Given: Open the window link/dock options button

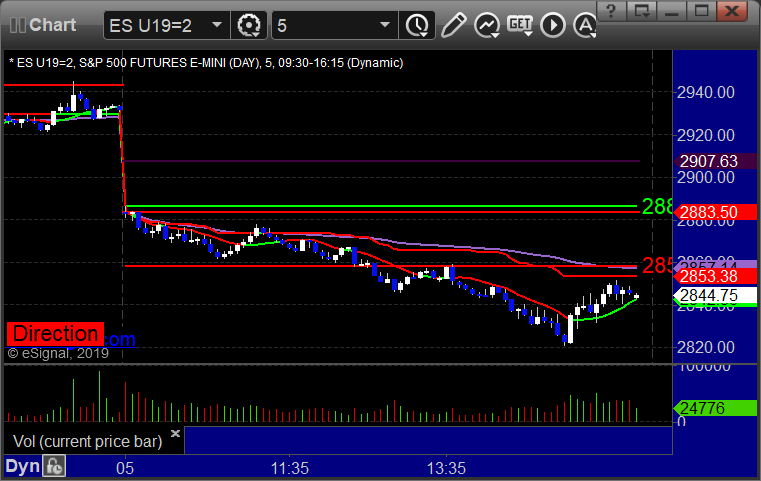Looking at the screenshot, I should coord(644,12).
